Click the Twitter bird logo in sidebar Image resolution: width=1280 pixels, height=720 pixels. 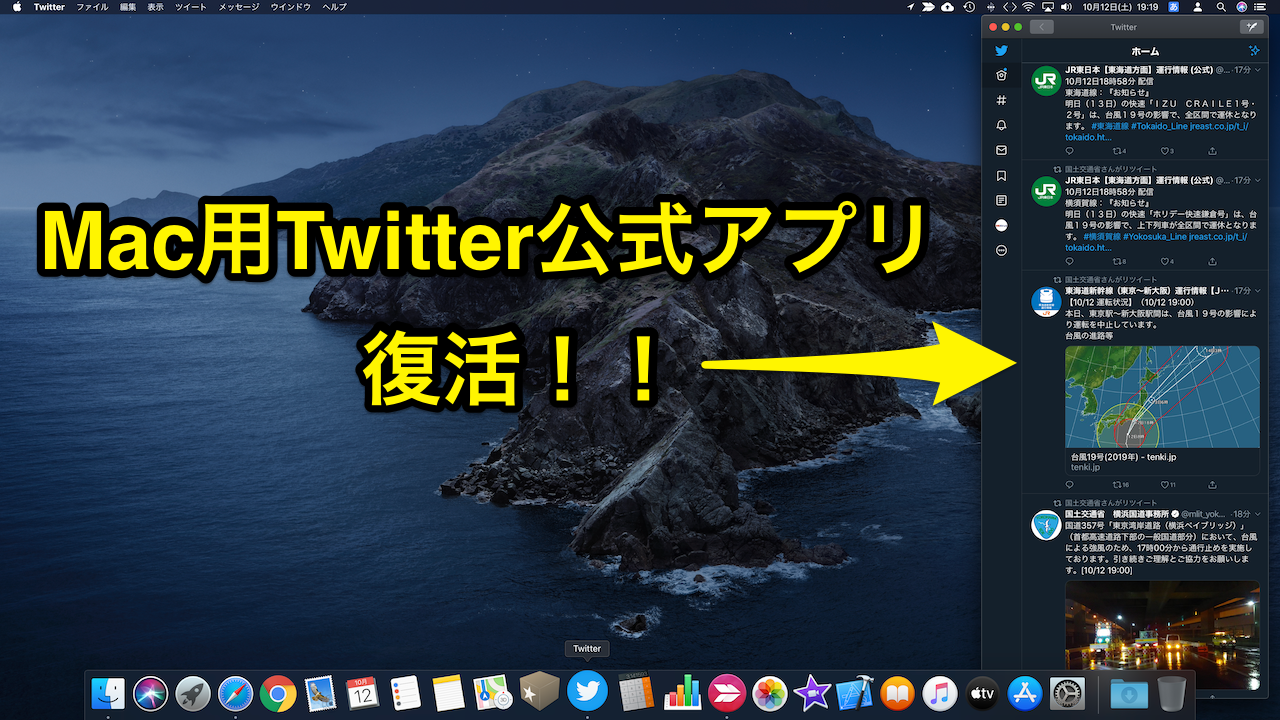tap(1002, 50)
